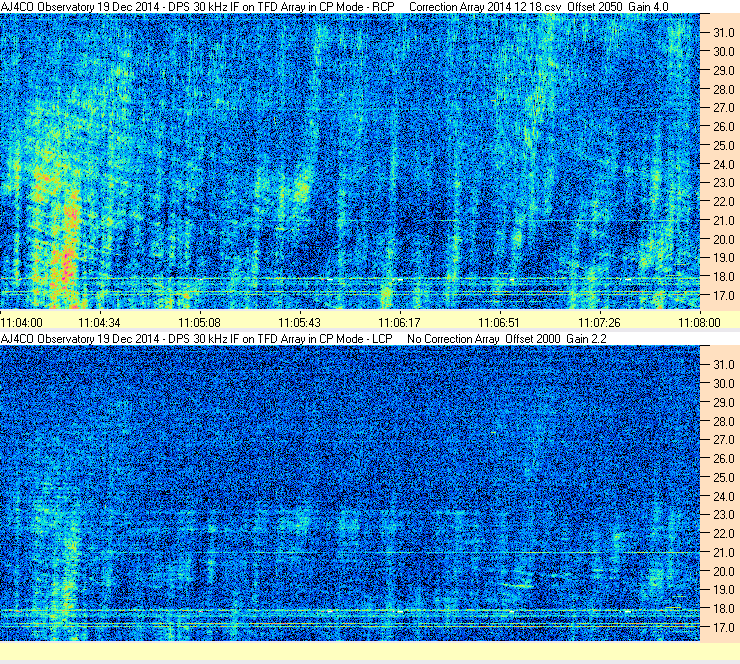Image resolution: width=740 pixels, height=664 pixels.
Task: Click the 'Gain 4.0' text
Action: tap(648, 7)
